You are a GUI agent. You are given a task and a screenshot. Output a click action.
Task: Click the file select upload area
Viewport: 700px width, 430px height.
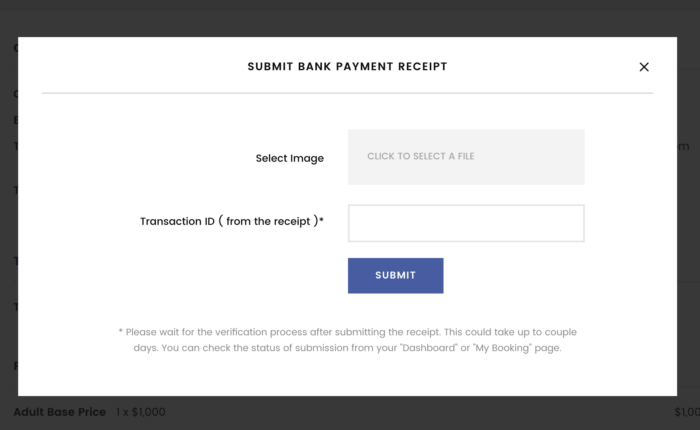465,157
